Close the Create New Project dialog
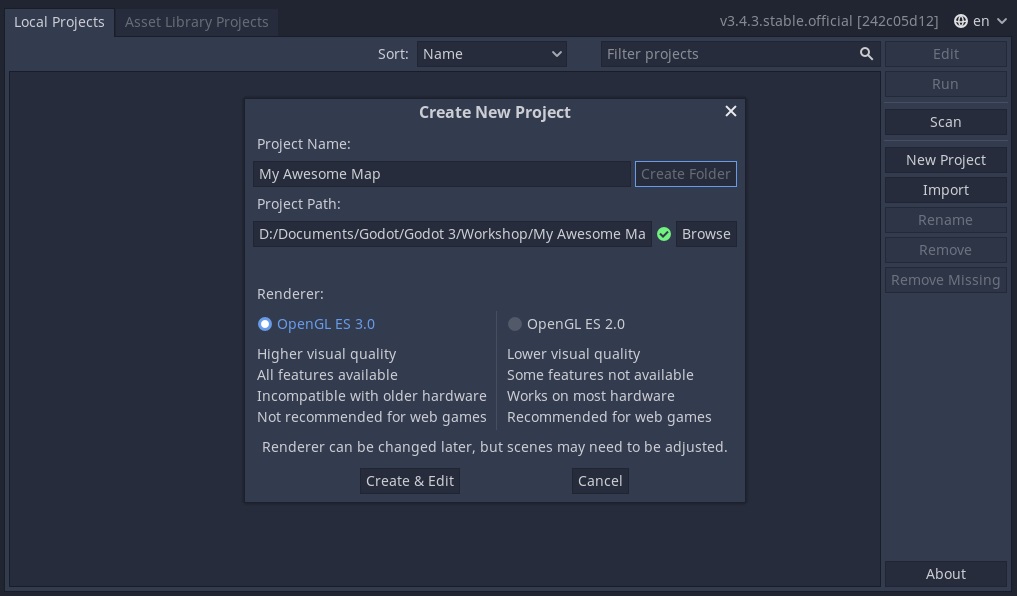Screen dimensions: 1017x596 tap(731, 111)
